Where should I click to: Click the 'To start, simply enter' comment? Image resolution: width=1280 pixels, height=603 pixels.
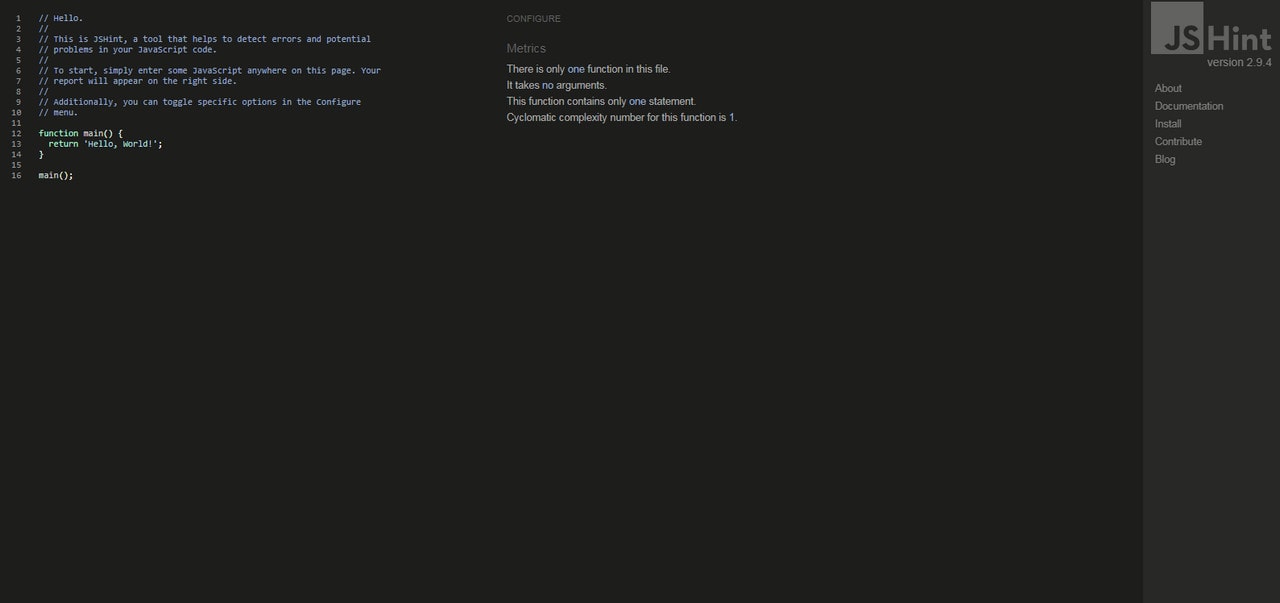click(x=210, y=71)
